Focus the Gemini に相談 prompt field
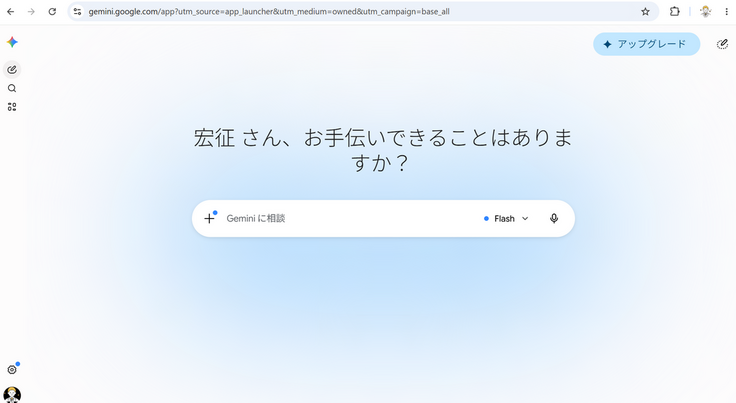 click(x=347, y=219)
